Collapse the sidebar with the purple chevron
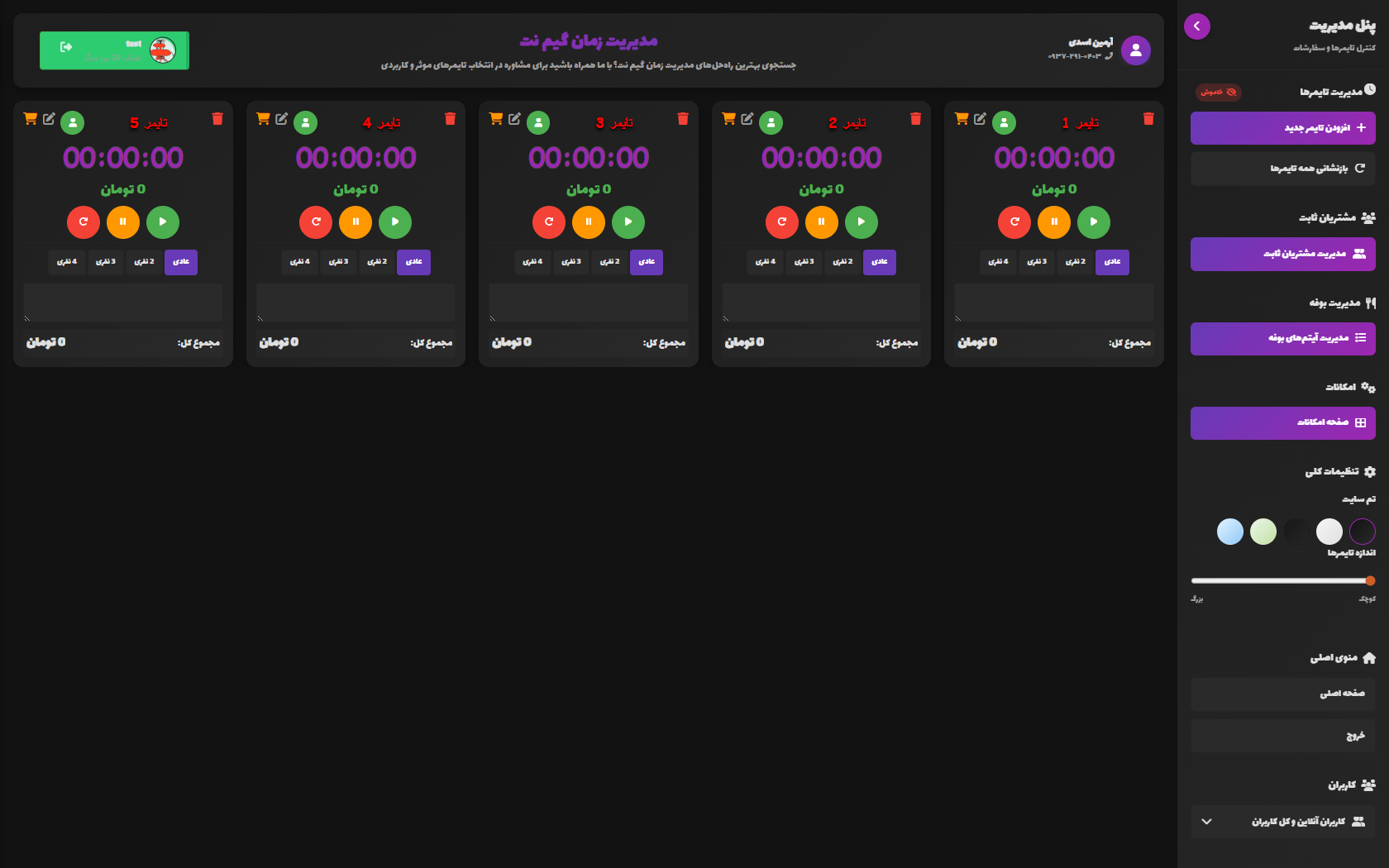Image resolution: width=1389 pixels, height=868 pixels. (1196, 26)
